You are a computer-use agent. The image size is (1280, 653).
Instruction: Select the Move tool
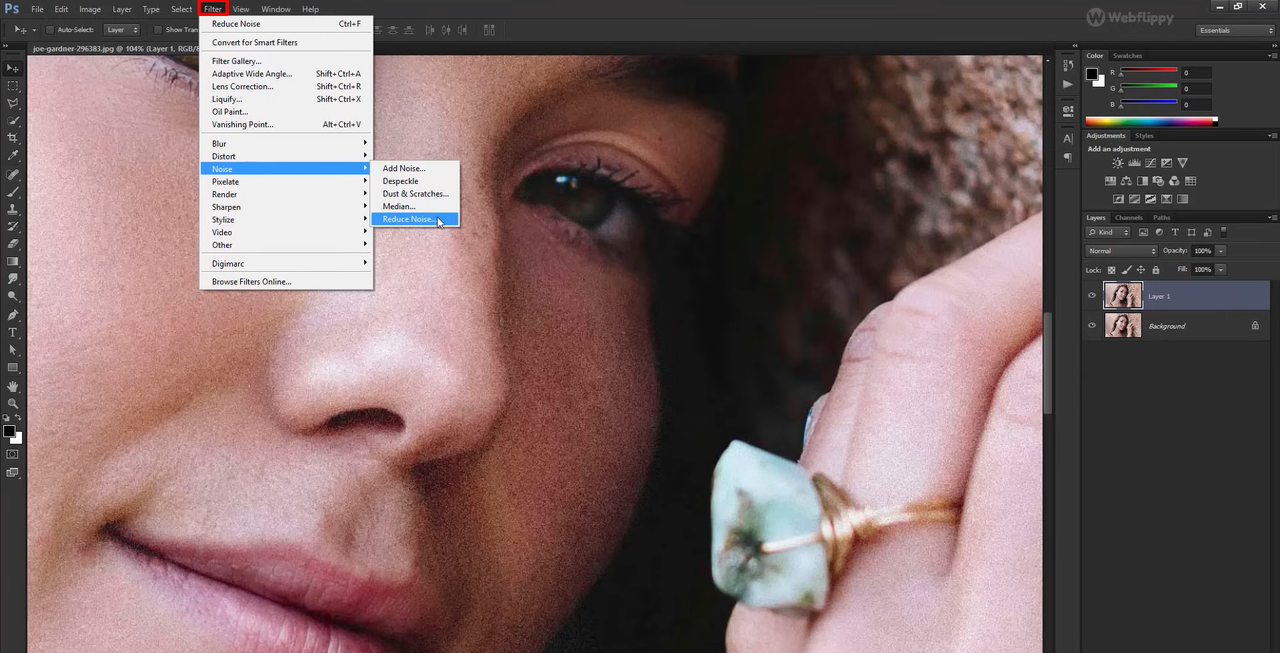12,68
